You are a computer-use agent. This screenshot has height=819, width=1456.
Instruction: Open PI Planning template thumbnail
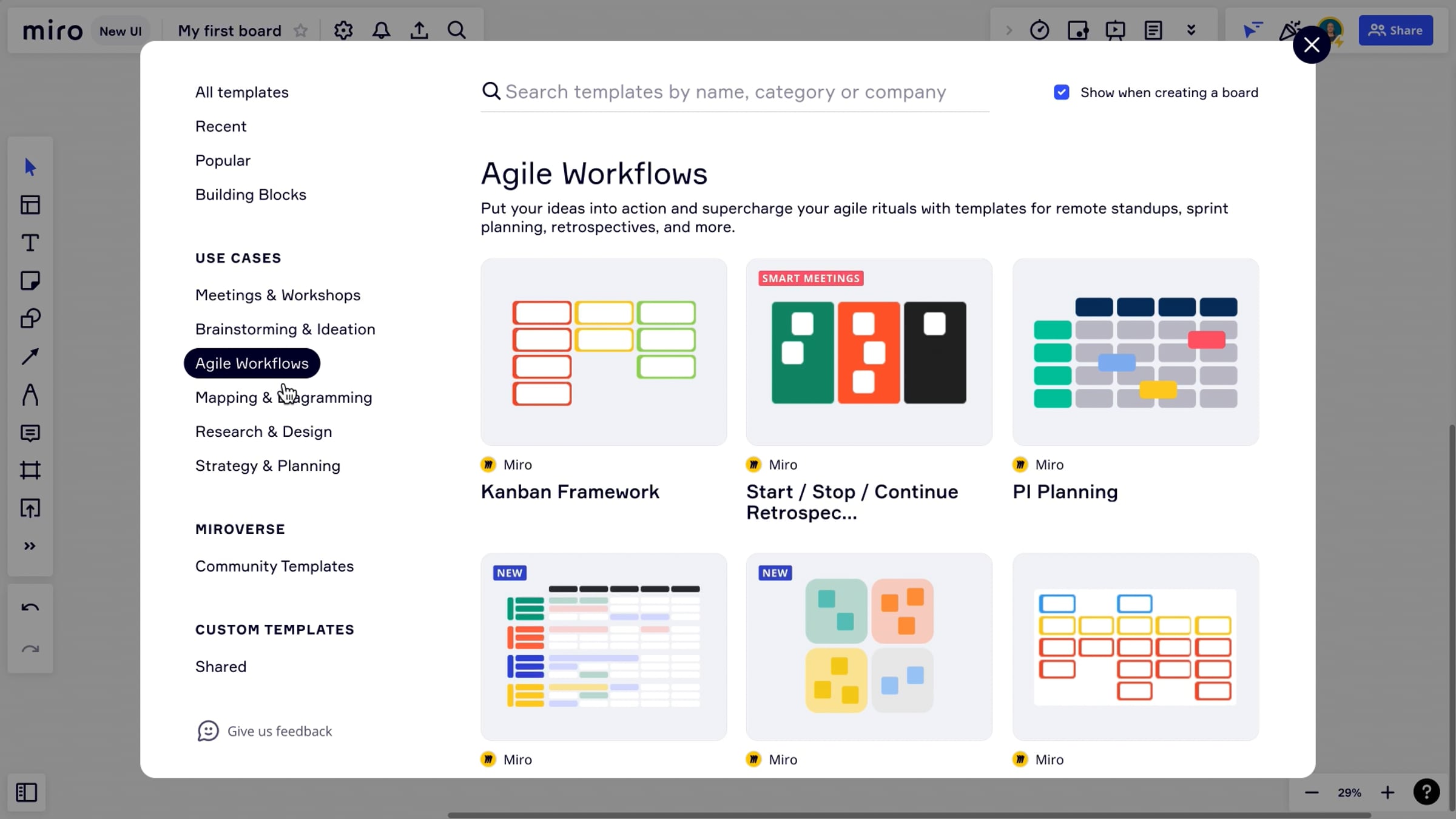[x=1136, y=352]
